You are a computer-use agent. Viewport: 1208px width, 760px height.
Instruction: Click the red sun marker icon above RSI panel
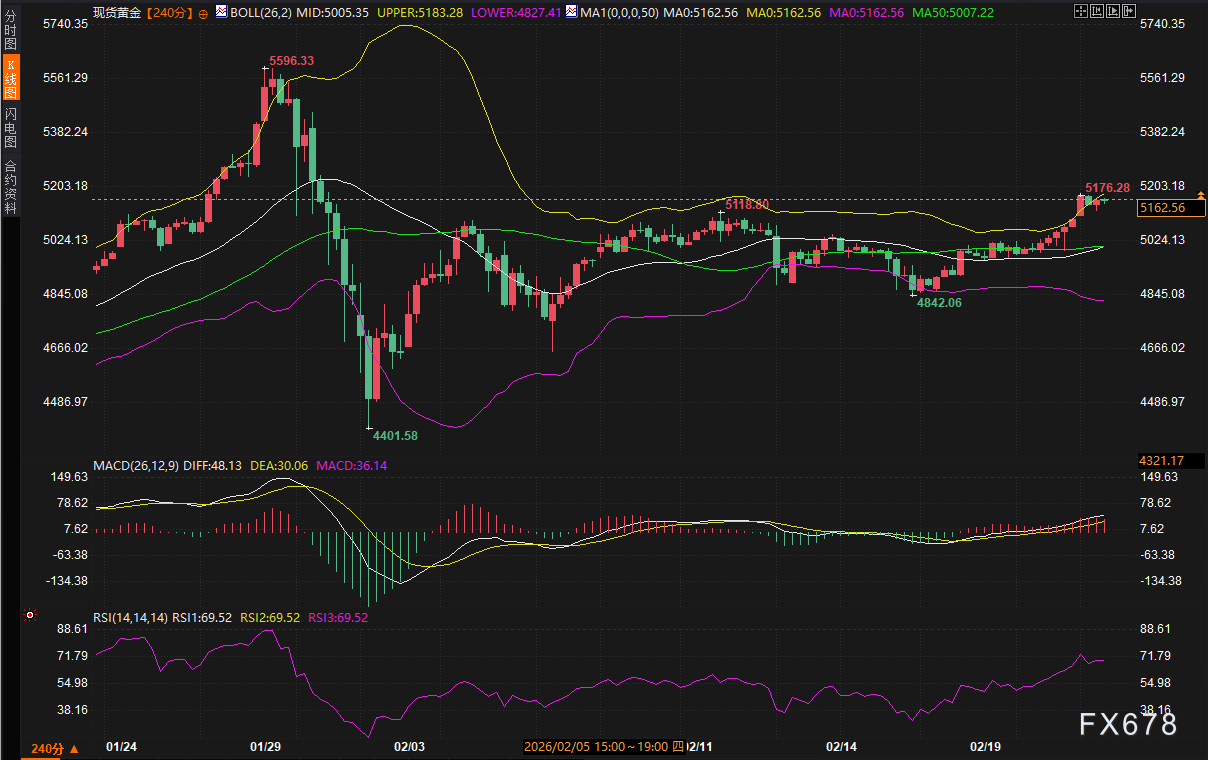pos(30,615)
